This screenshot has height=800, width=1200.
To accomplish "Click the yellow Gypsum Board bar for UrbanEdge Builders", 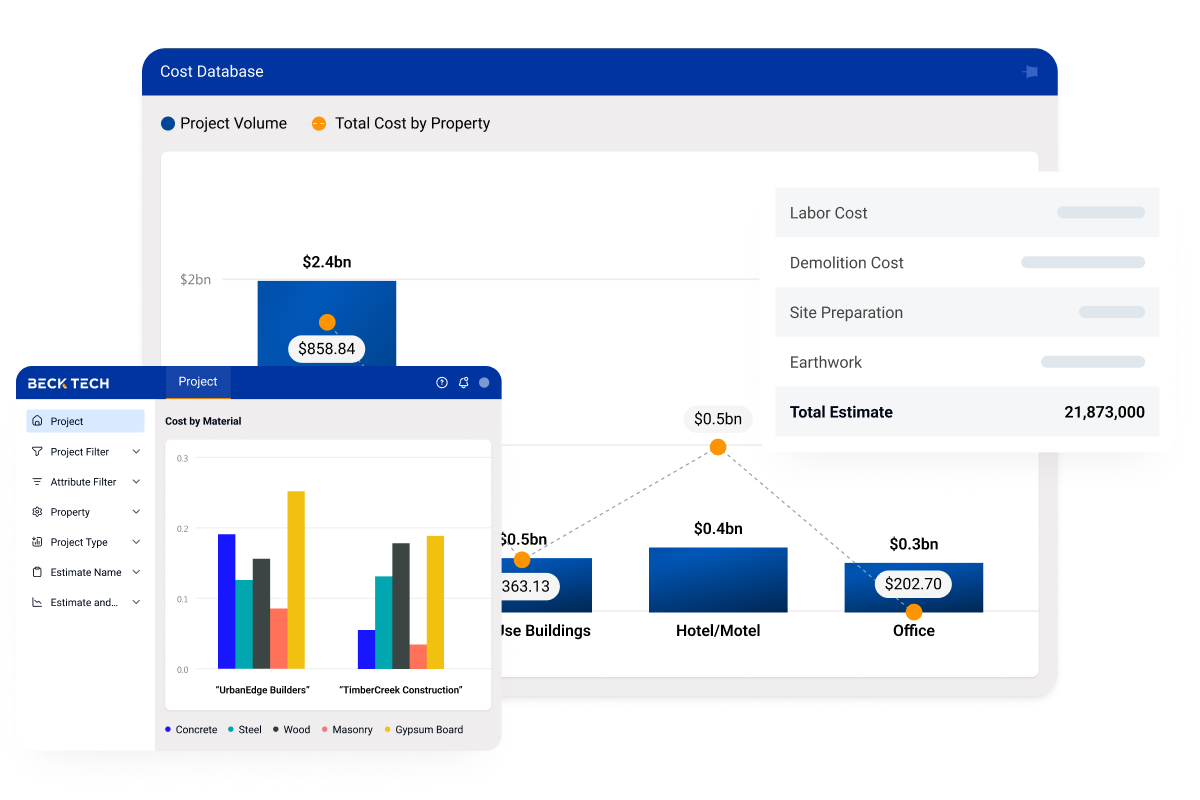I will [x=296, y=580].
